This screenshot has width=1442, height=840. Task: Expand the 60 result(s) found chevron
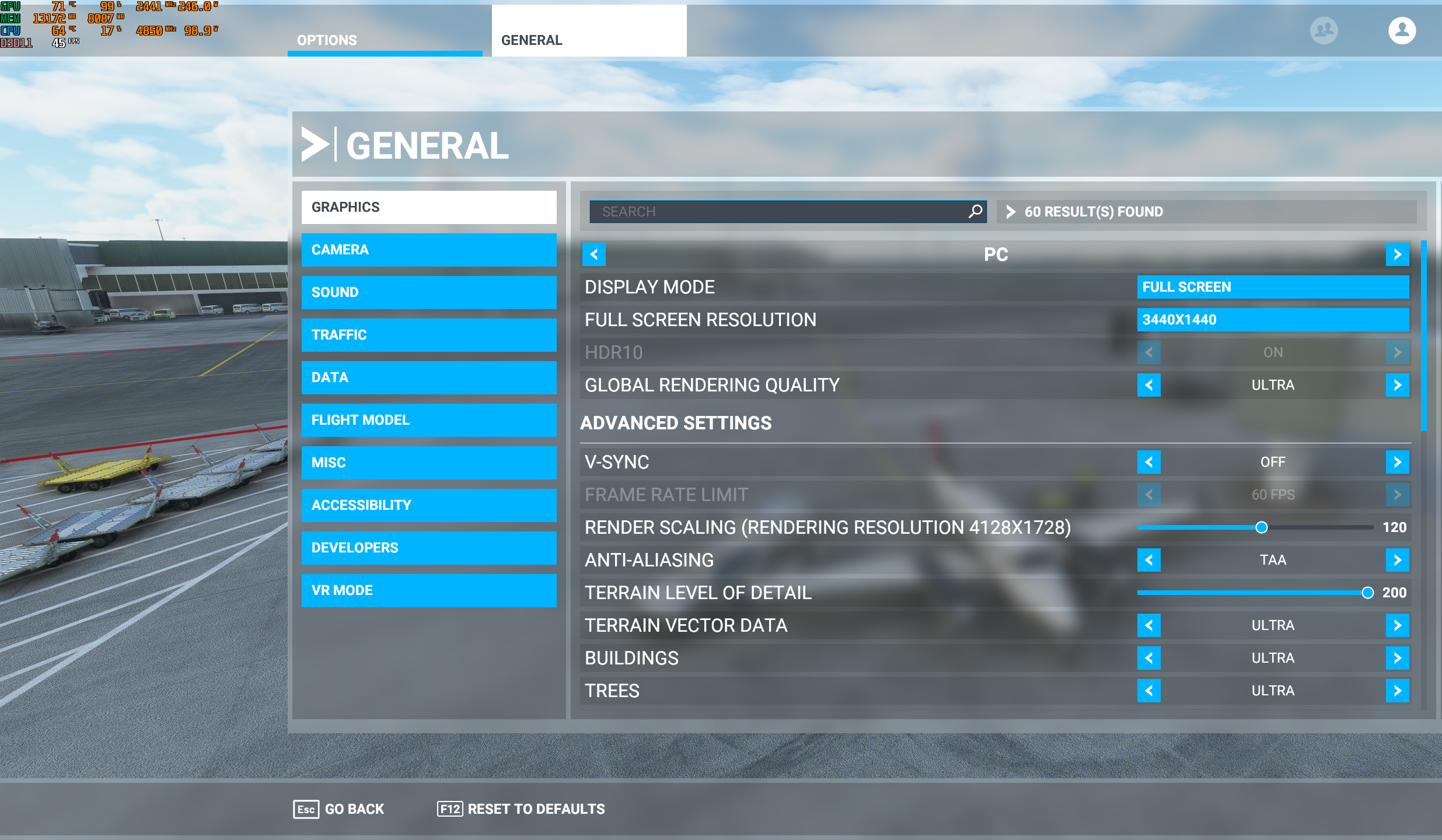pyautogui.click(x=1011, y=212)
